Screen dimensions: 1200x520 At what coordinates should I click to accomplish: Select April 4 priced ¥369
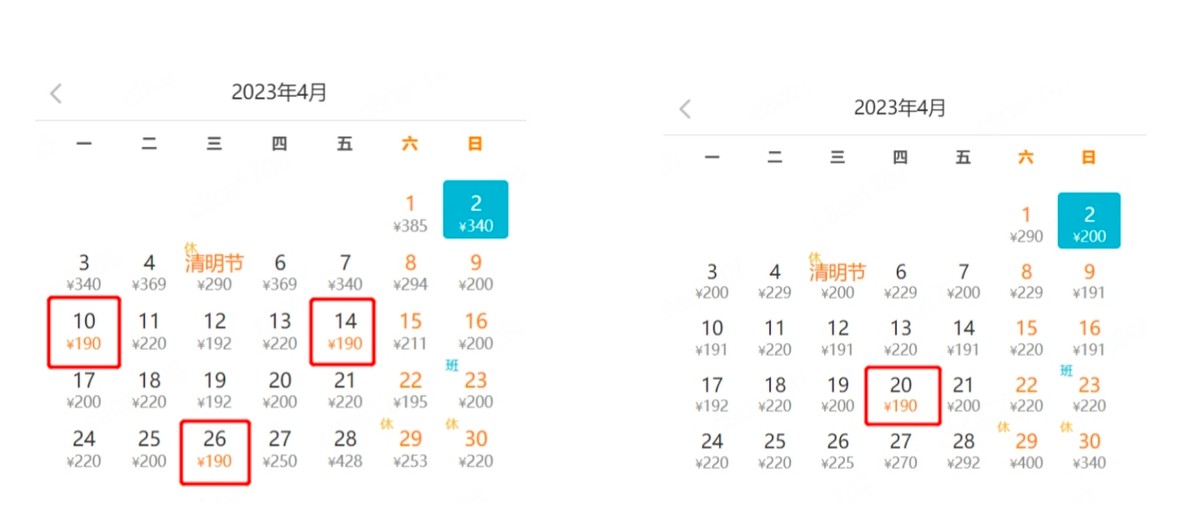(x=149, y=273)
